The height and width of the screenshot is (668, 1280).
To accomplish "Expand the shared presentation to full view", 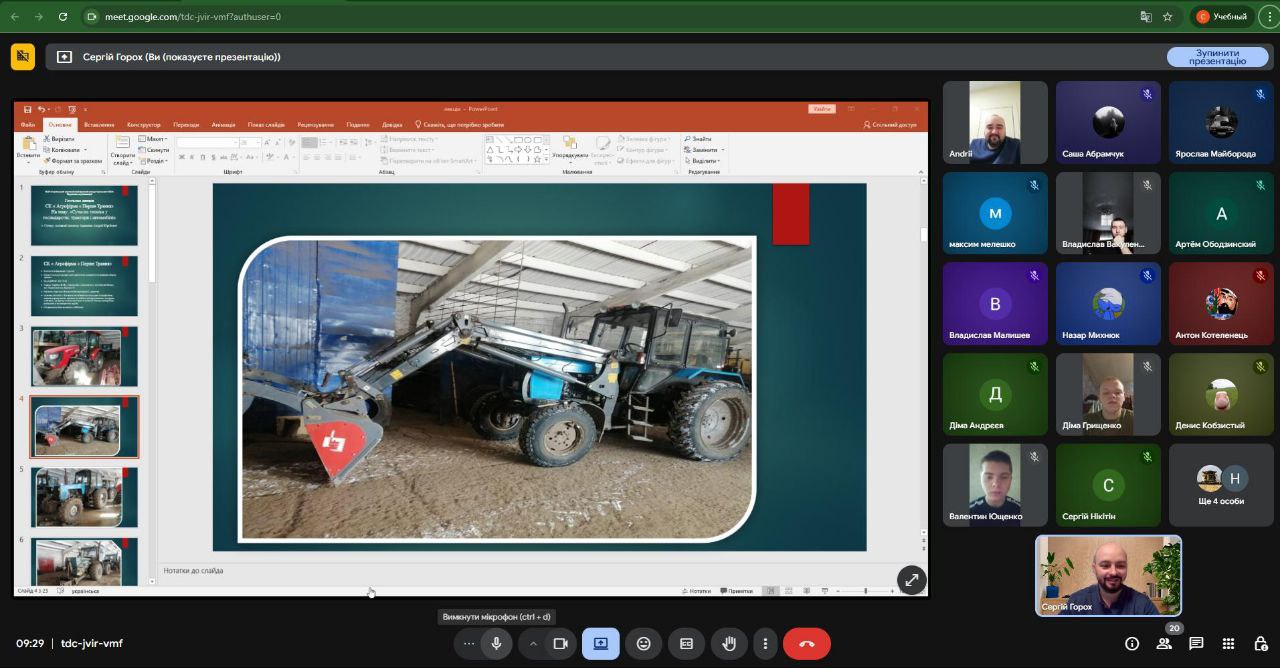I will coord(911,580).
